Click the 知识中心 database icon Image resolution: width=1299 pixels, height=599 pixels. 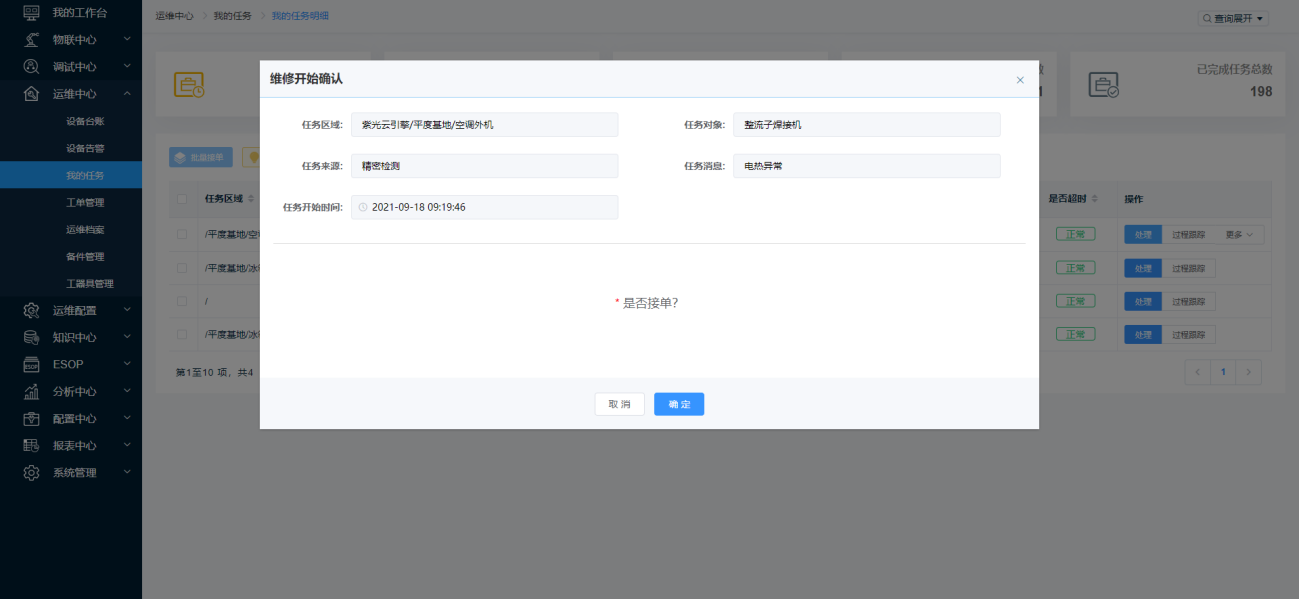pos(32,337)
